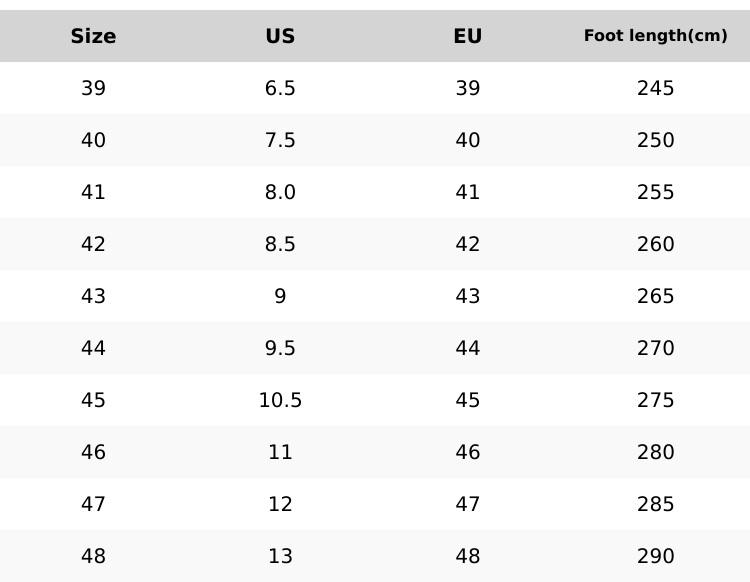Click US size 10.5 cell

280,400
